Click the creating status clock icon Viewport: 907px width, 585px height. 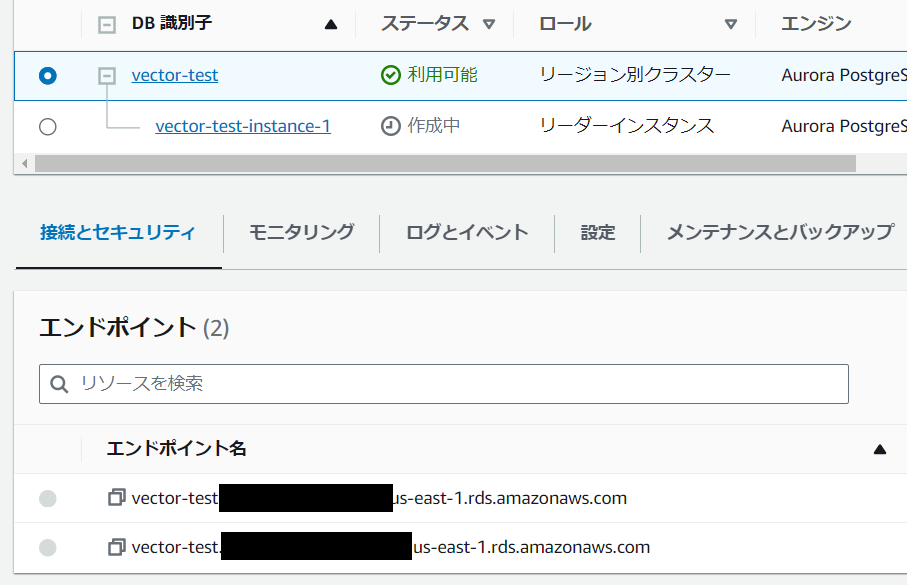pyautogui.click(x=393, y=125)
